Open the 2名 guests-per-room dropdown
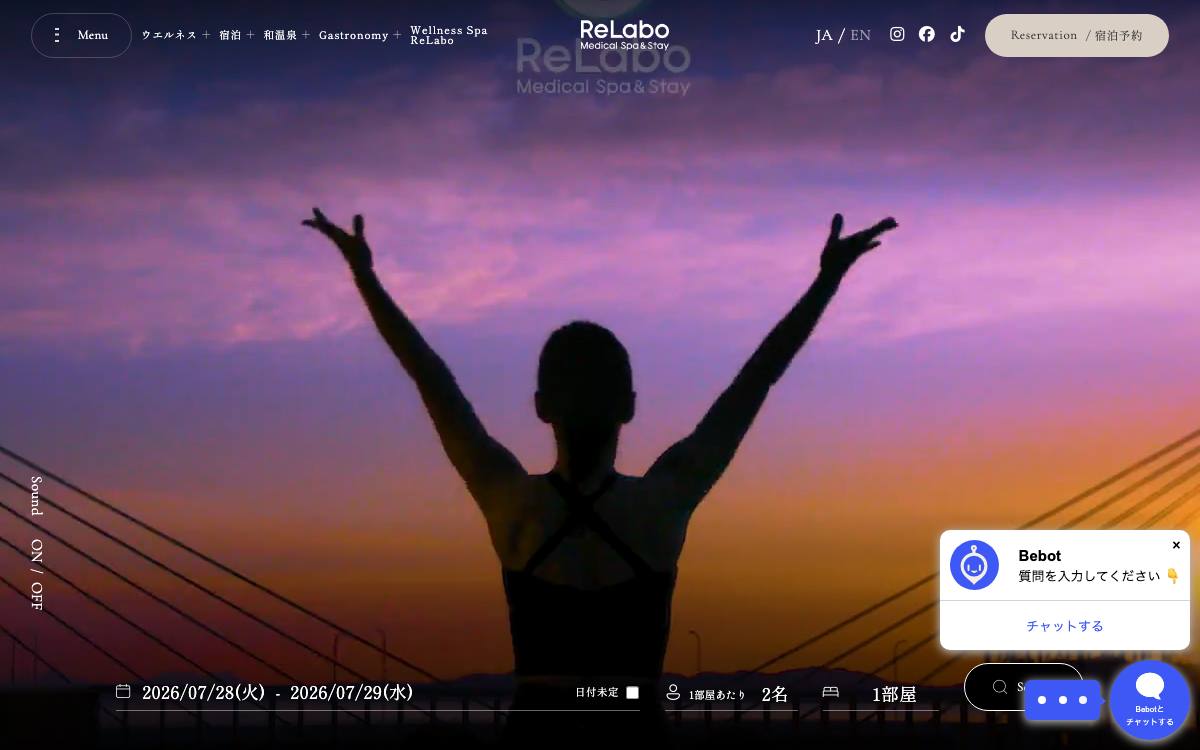Image resolution: width=1200 pixels, height=750 pixels. (x=775, y=694)
